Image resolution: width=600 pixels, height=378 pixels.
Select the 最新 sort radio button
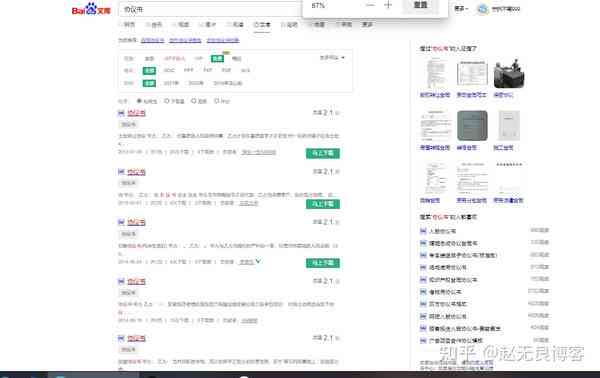[x=194, y=101]
